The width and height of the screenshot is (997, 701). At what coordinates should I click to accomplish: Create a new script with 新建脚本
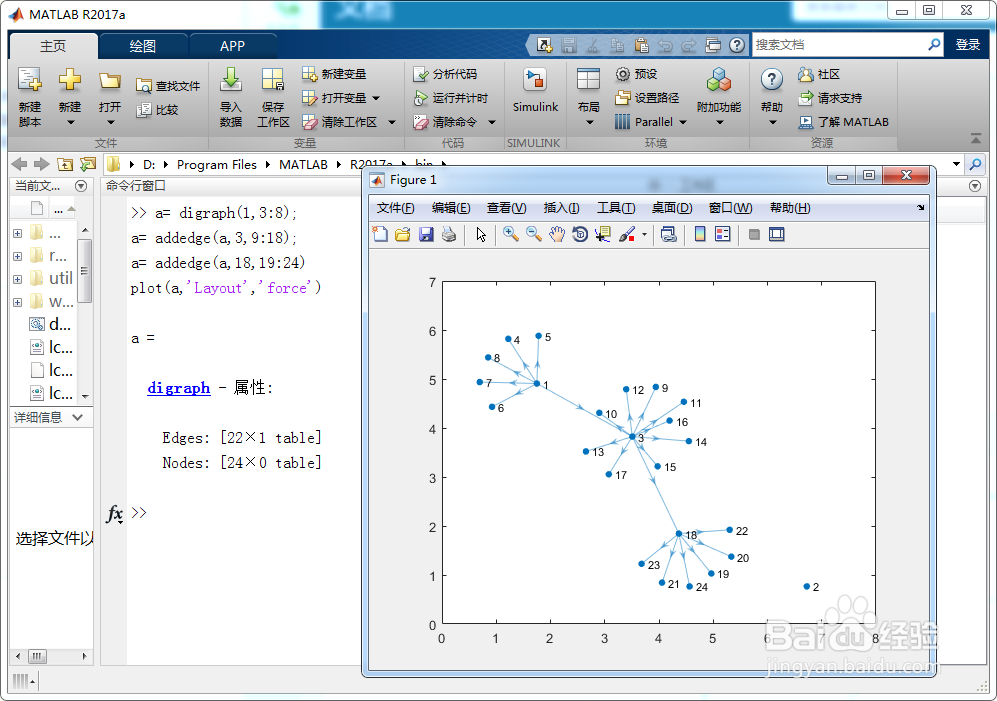(x=29, y=96)
